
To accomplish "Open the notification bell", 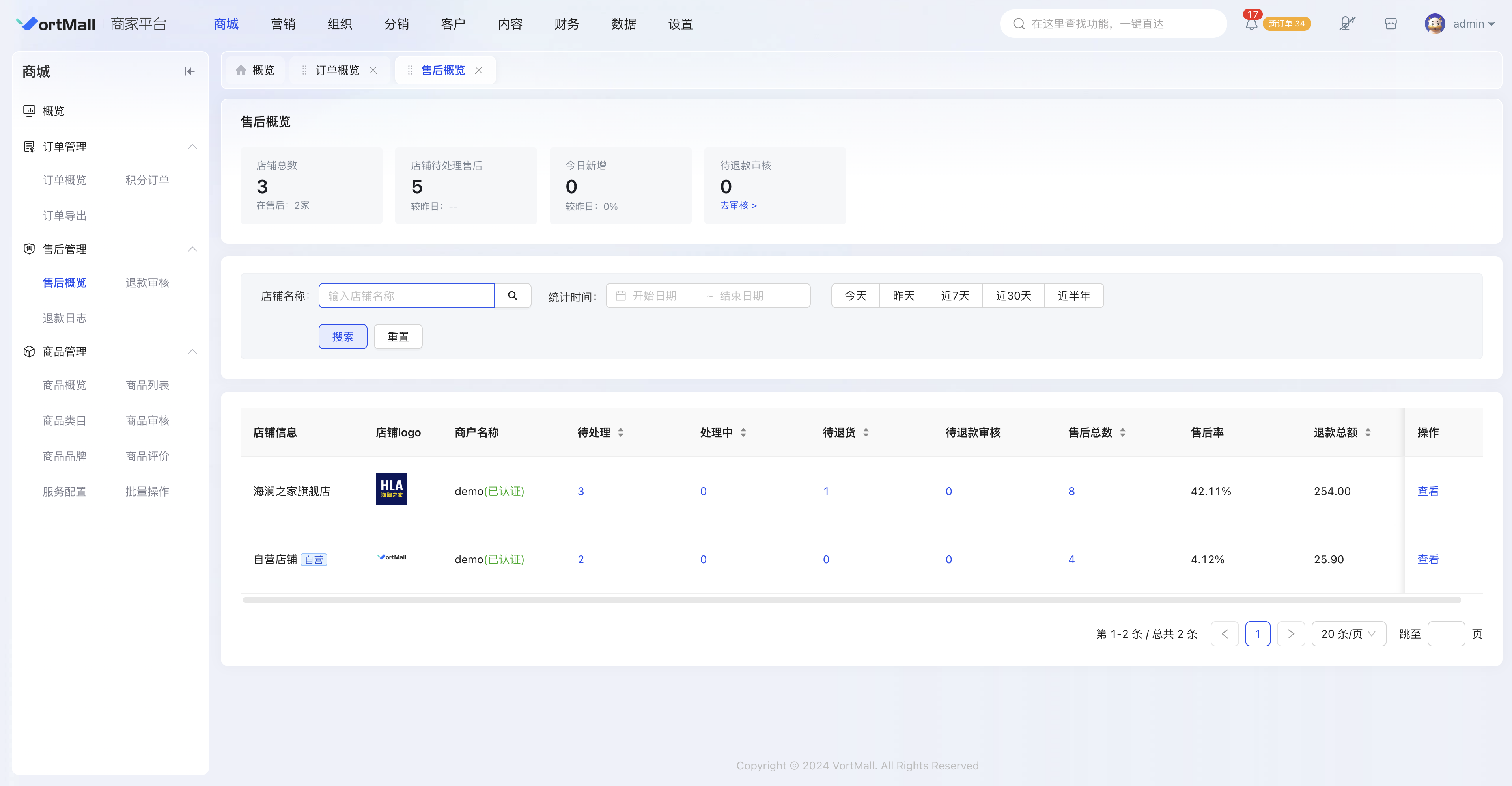I will [1251, 24].
